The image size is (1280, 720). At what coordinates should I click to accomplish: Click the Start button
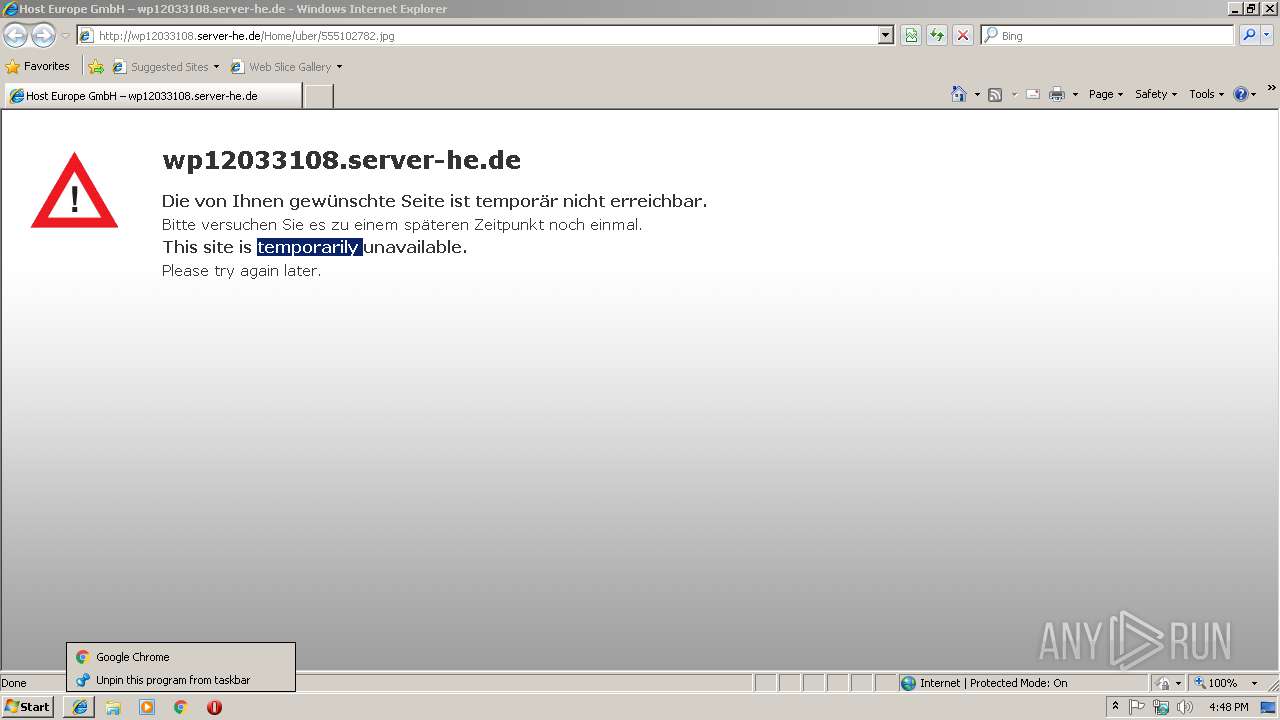[28, 707]
